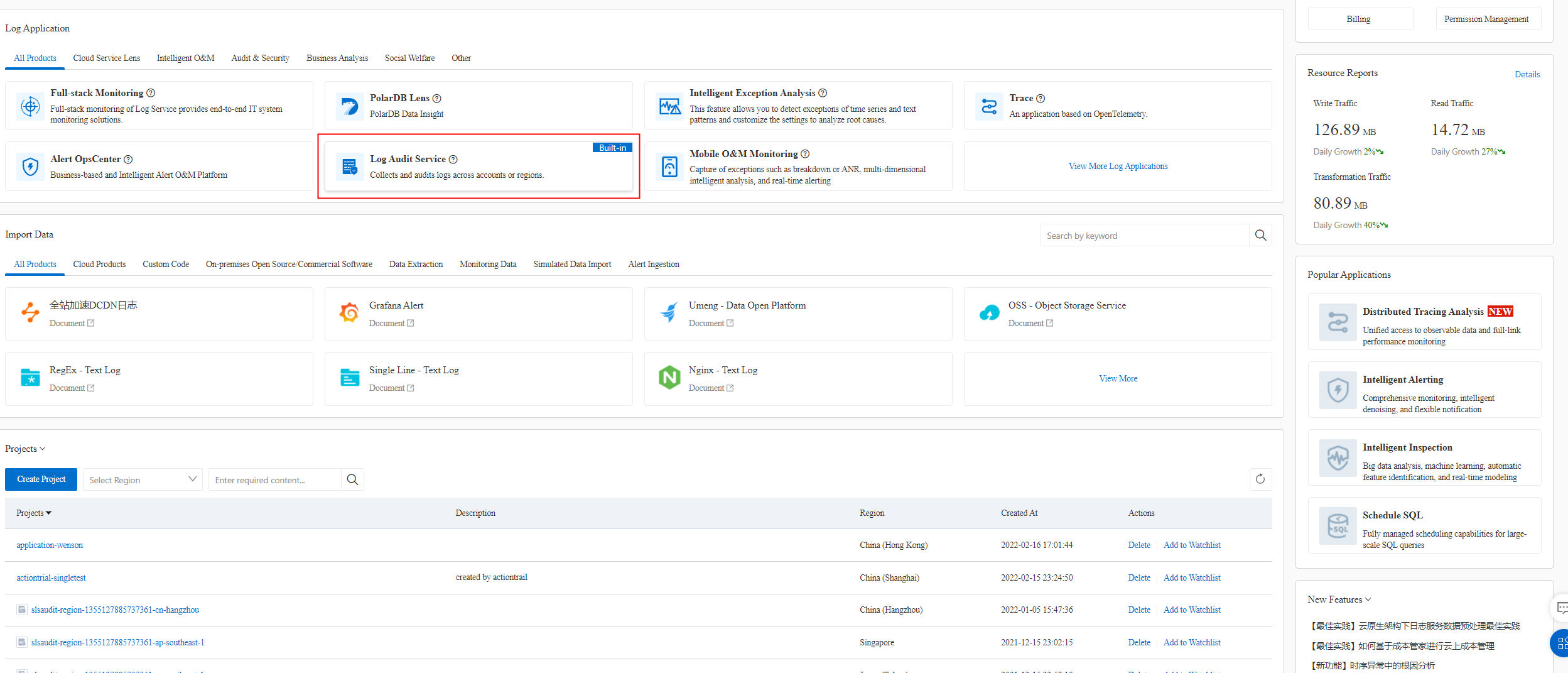1568x673 pixels.
Task: Open the Select Region dropdown
Action: pyautogui.click(x=143, y=479)
